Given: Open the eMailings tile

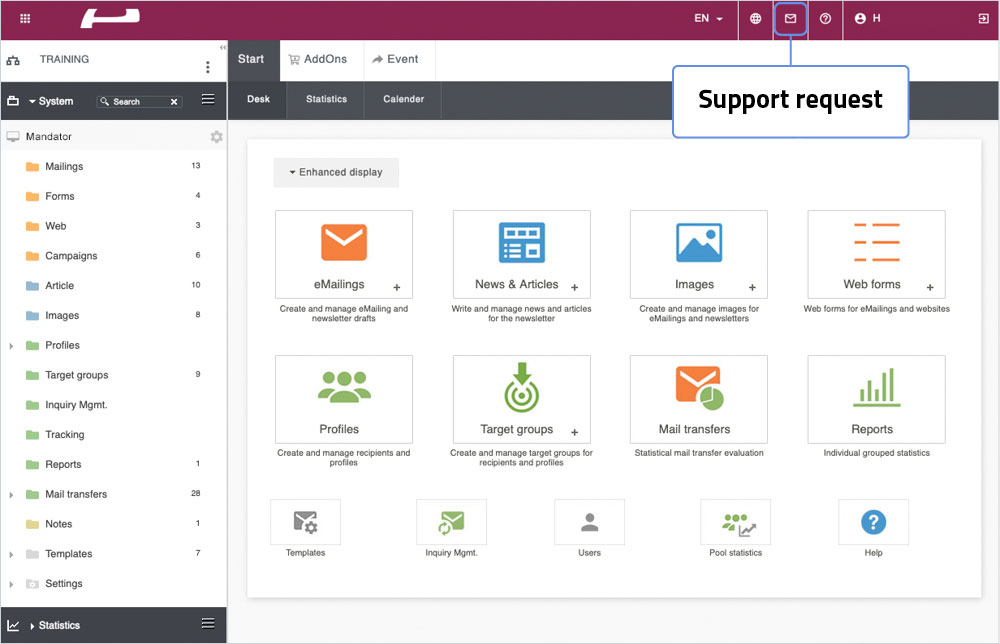Looking at the screenshot, I should [x=344, y=254].
